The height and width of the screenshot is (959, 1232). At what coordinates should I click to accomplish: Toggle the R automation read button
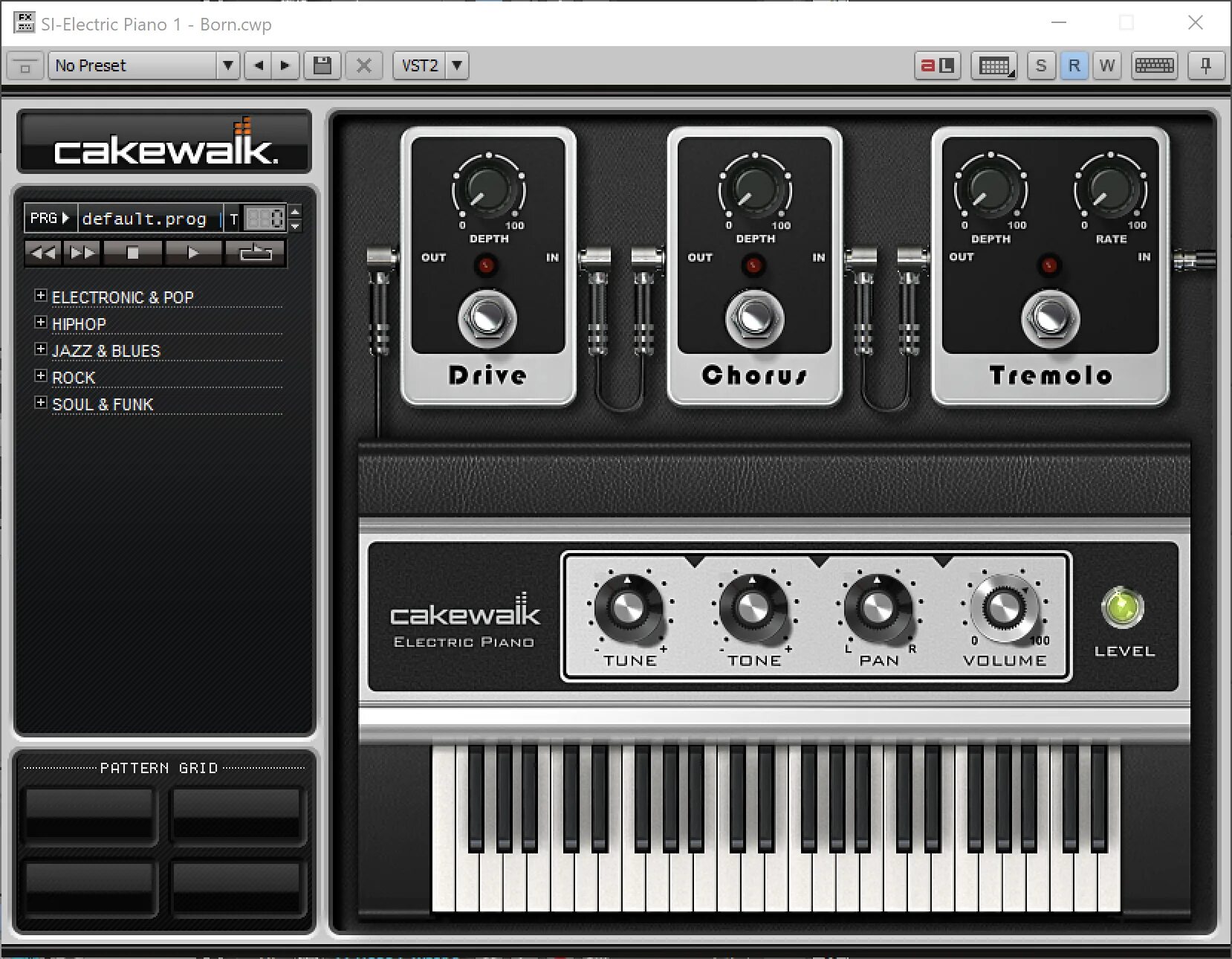[1074, 66]
